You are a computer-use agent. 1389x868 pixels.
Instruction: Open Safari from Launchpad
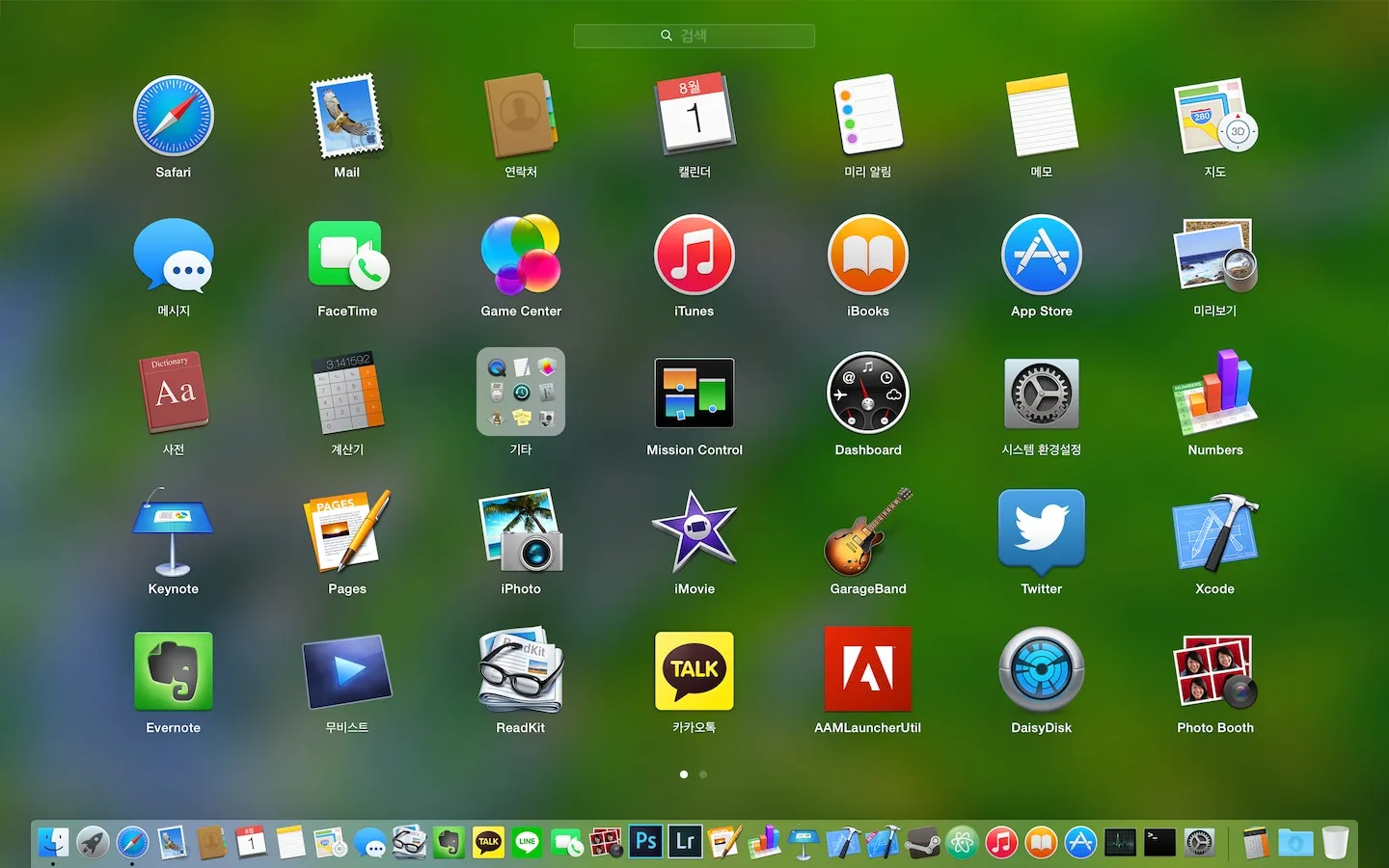click(x=174, y=121)
